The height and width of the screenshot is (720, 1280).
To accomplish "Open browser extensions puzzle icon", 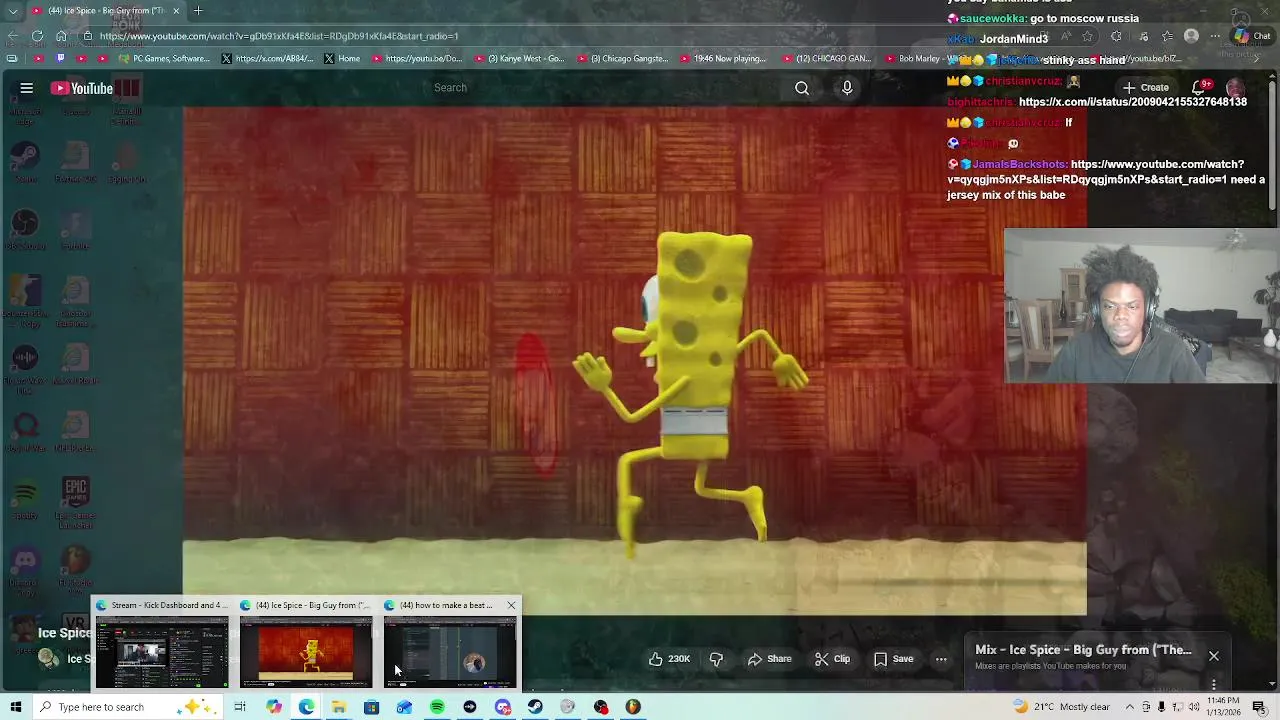I will (1116, 36).
